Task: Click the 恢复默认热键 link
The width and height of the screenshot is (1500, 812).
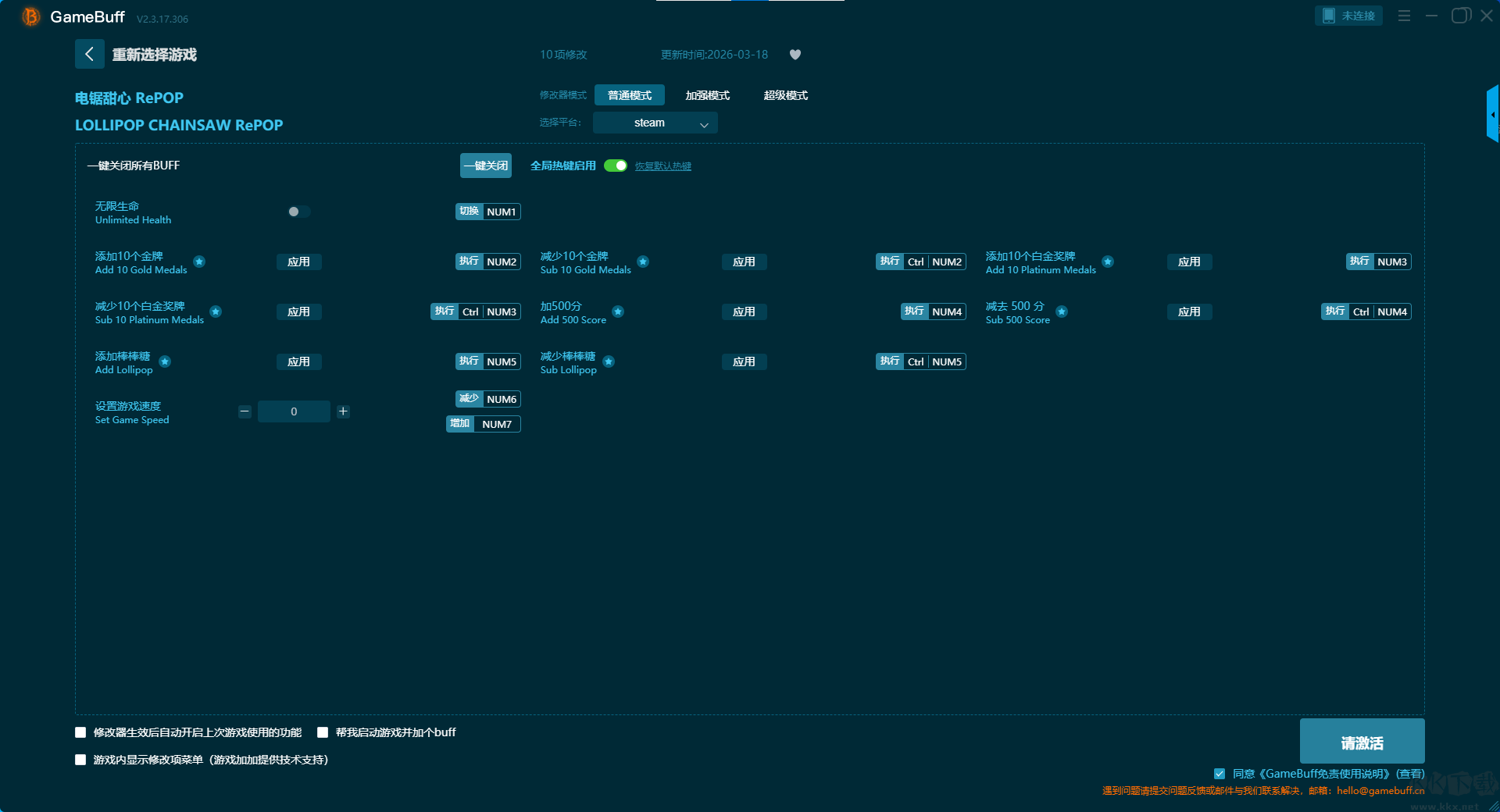Action: tap(662, 166)
